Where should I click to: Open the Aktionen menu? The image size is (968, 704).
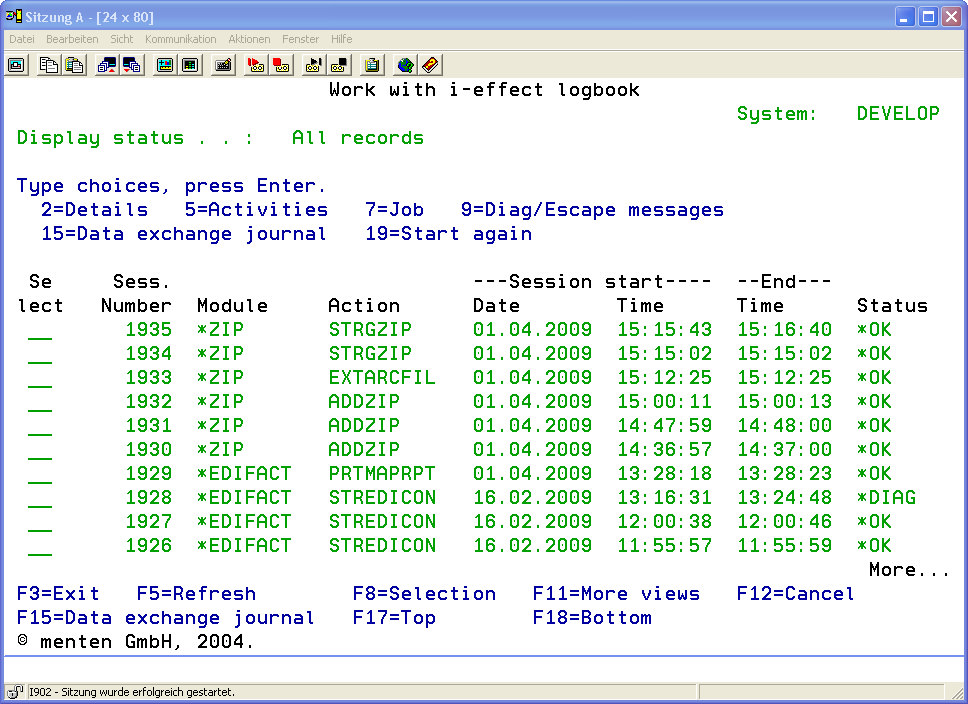point(249,39)
